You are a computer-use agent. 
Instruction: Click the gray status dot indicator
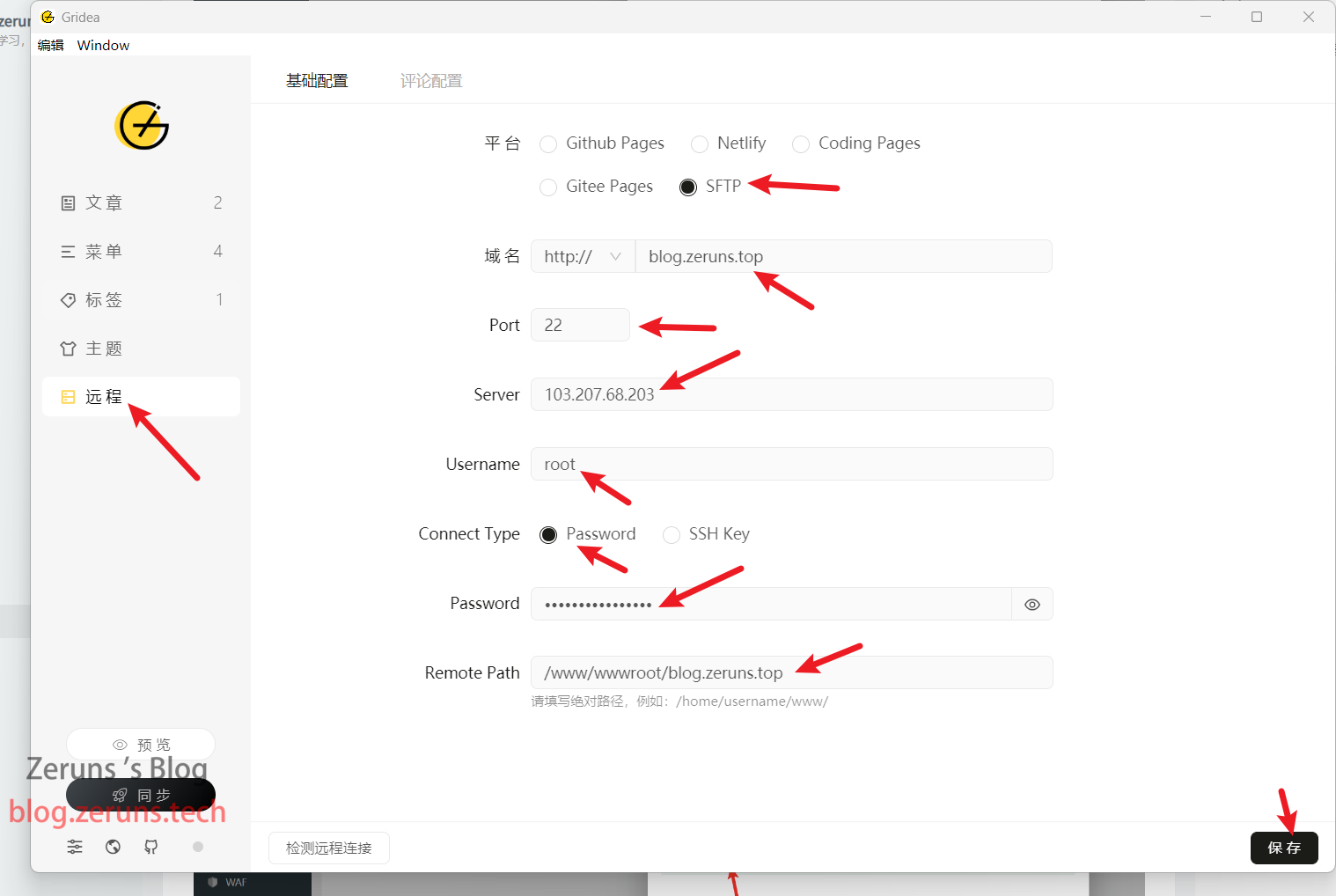pos(198,847)
